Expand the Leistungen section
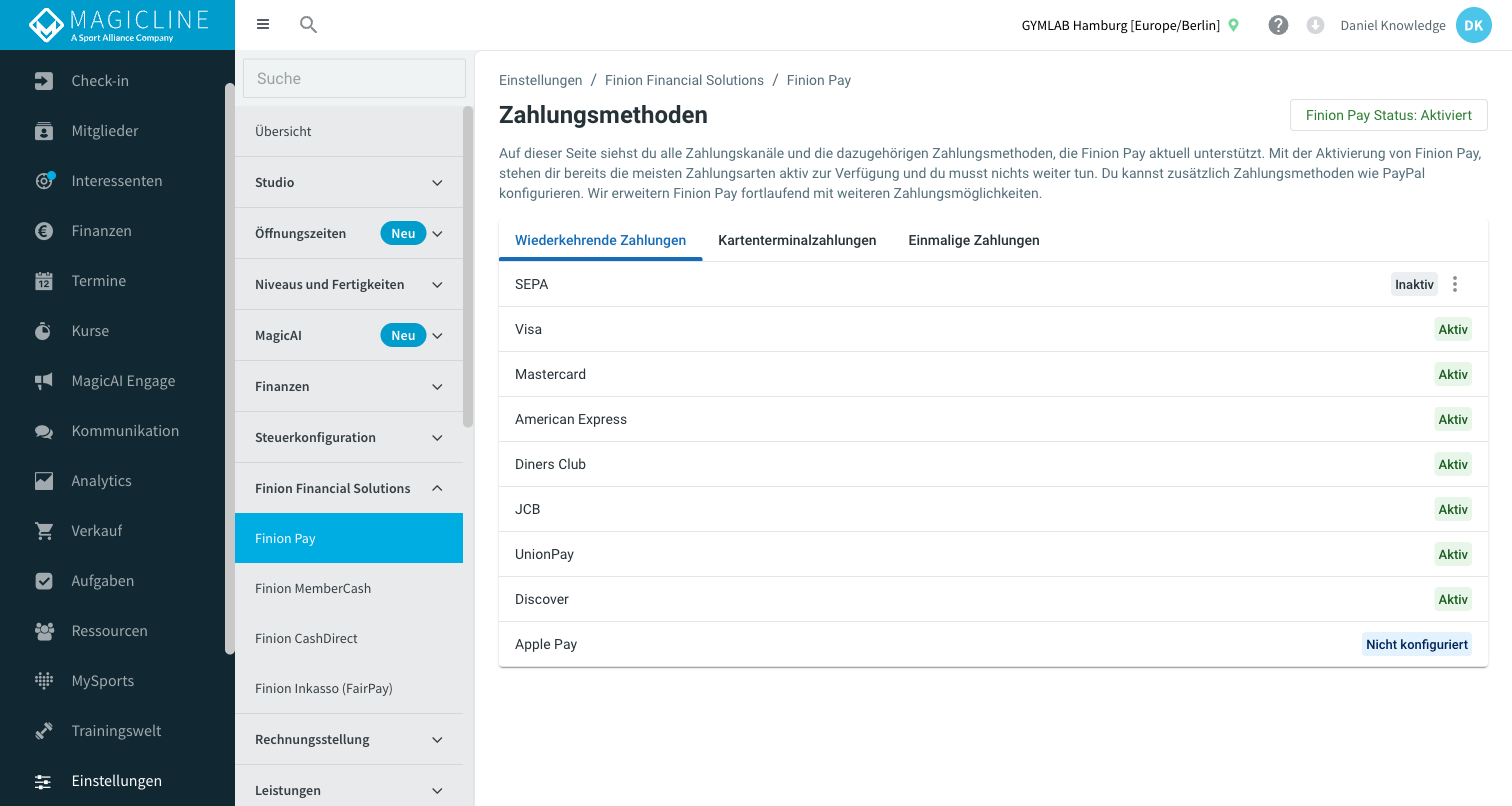 click(x=437, y=791)
